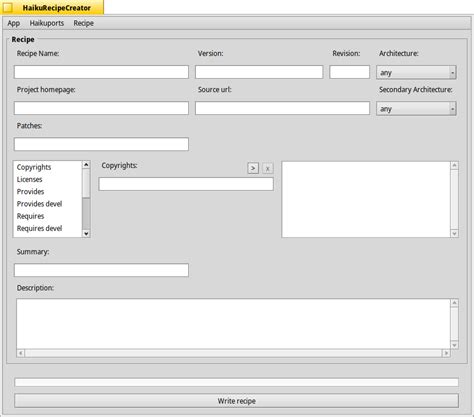Open the Recipe menu
This screenshot has width=474, height=417.
click(x=83, y=23)
